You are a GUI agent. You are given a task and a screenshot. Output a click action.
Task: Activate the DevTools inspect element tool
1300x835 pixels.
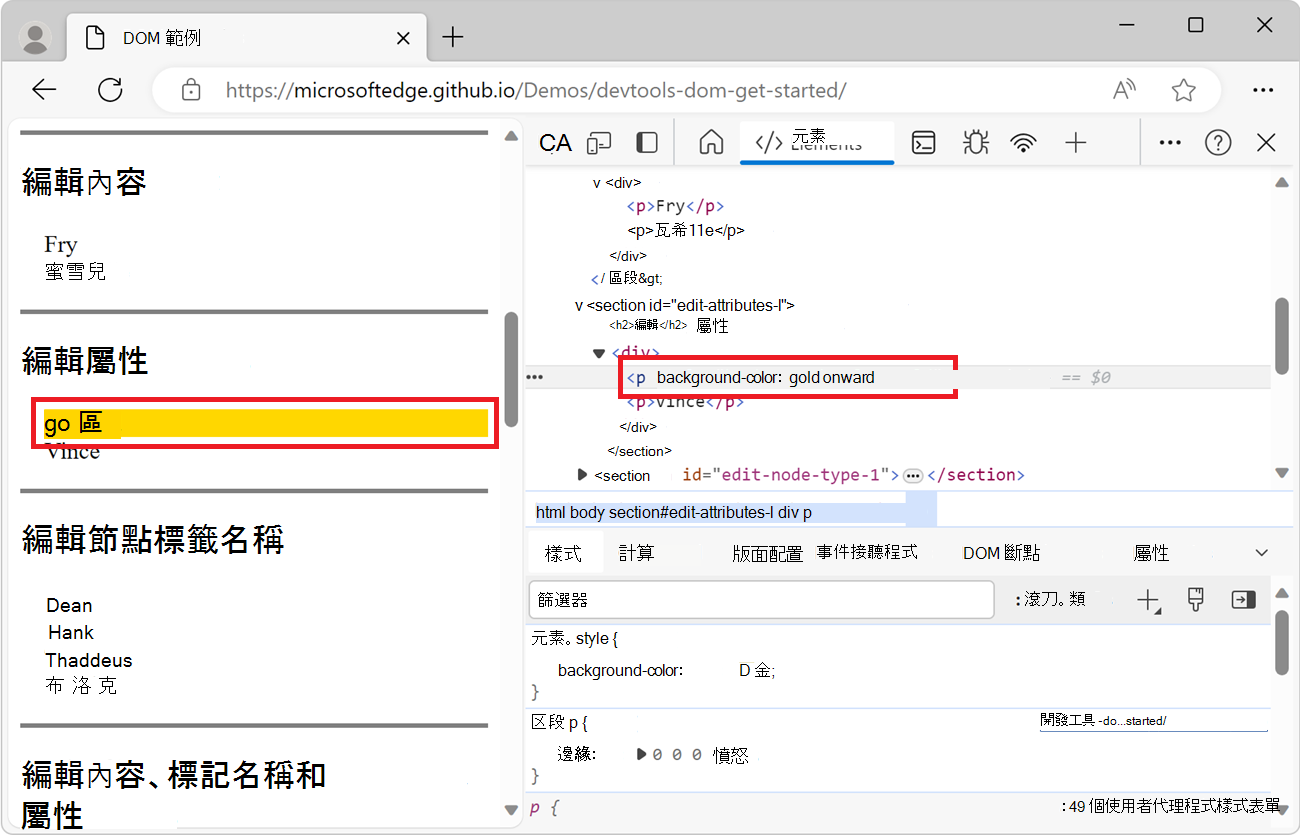click(555, 143)
